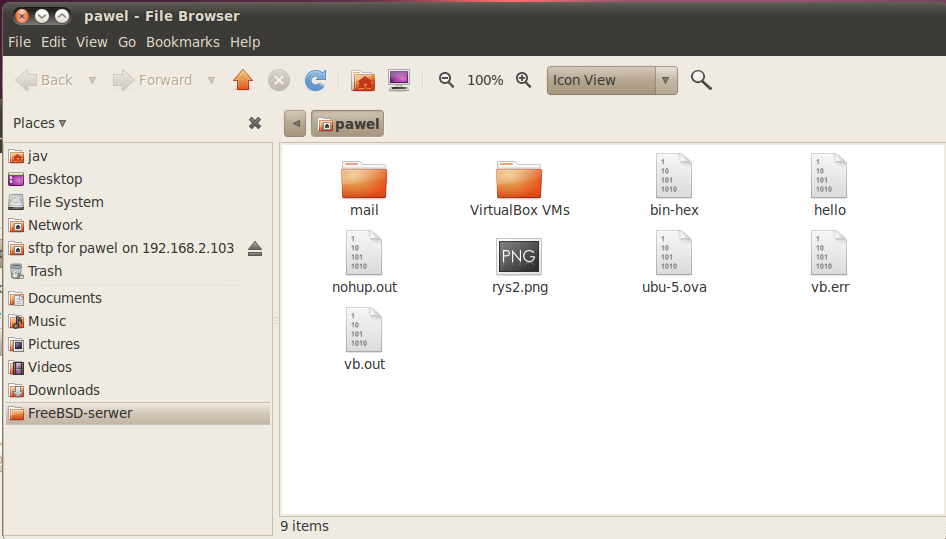Select FreeBSD-serwer in the sidebar
The image size is (946, 539).
point(80,413)
